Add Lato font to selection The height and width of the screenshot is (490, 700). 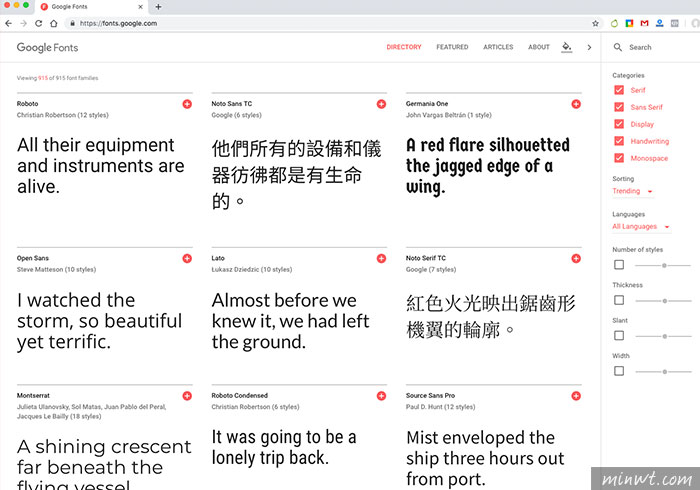(381, 258)
